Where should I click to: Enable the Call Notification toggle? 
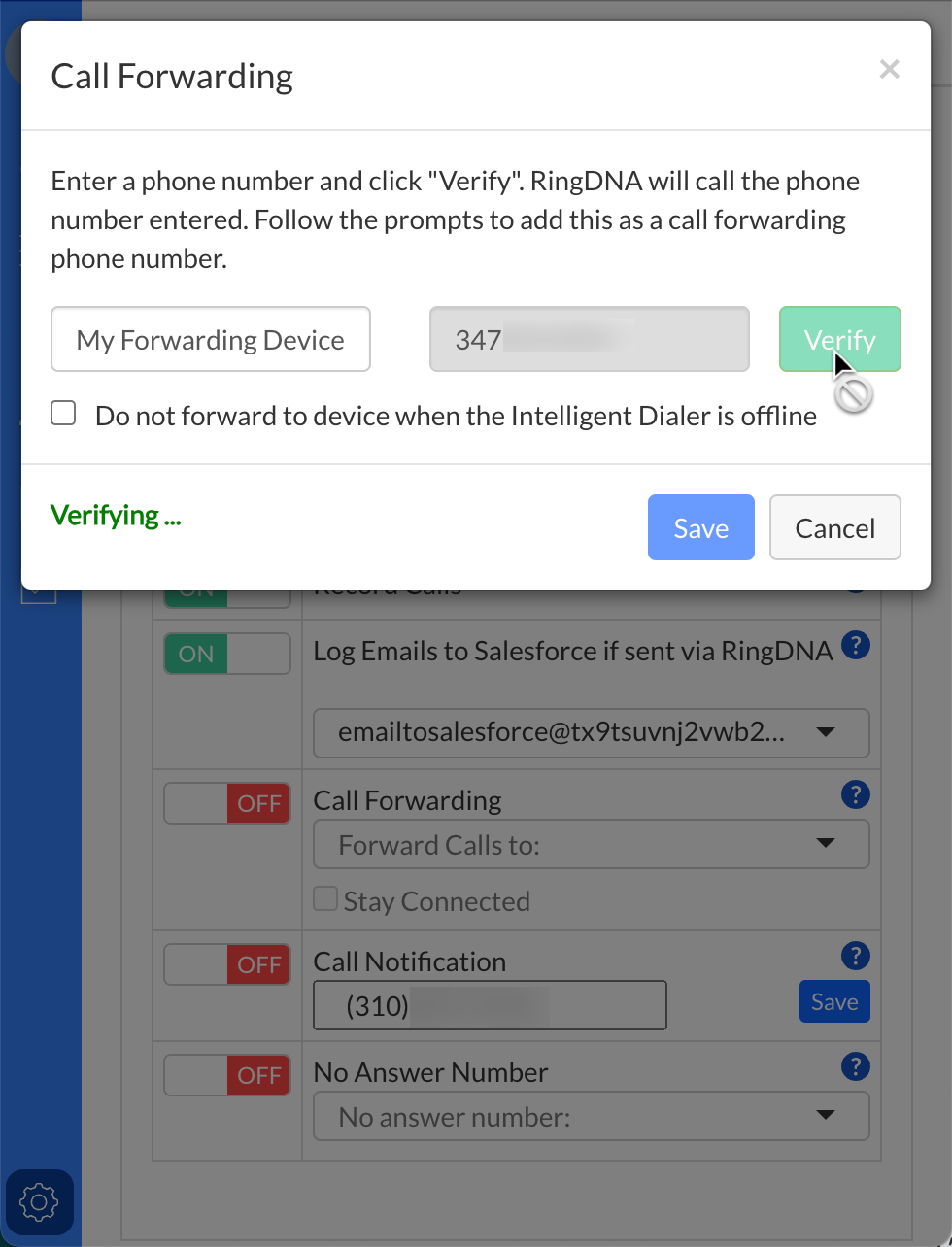coord(227,964)
